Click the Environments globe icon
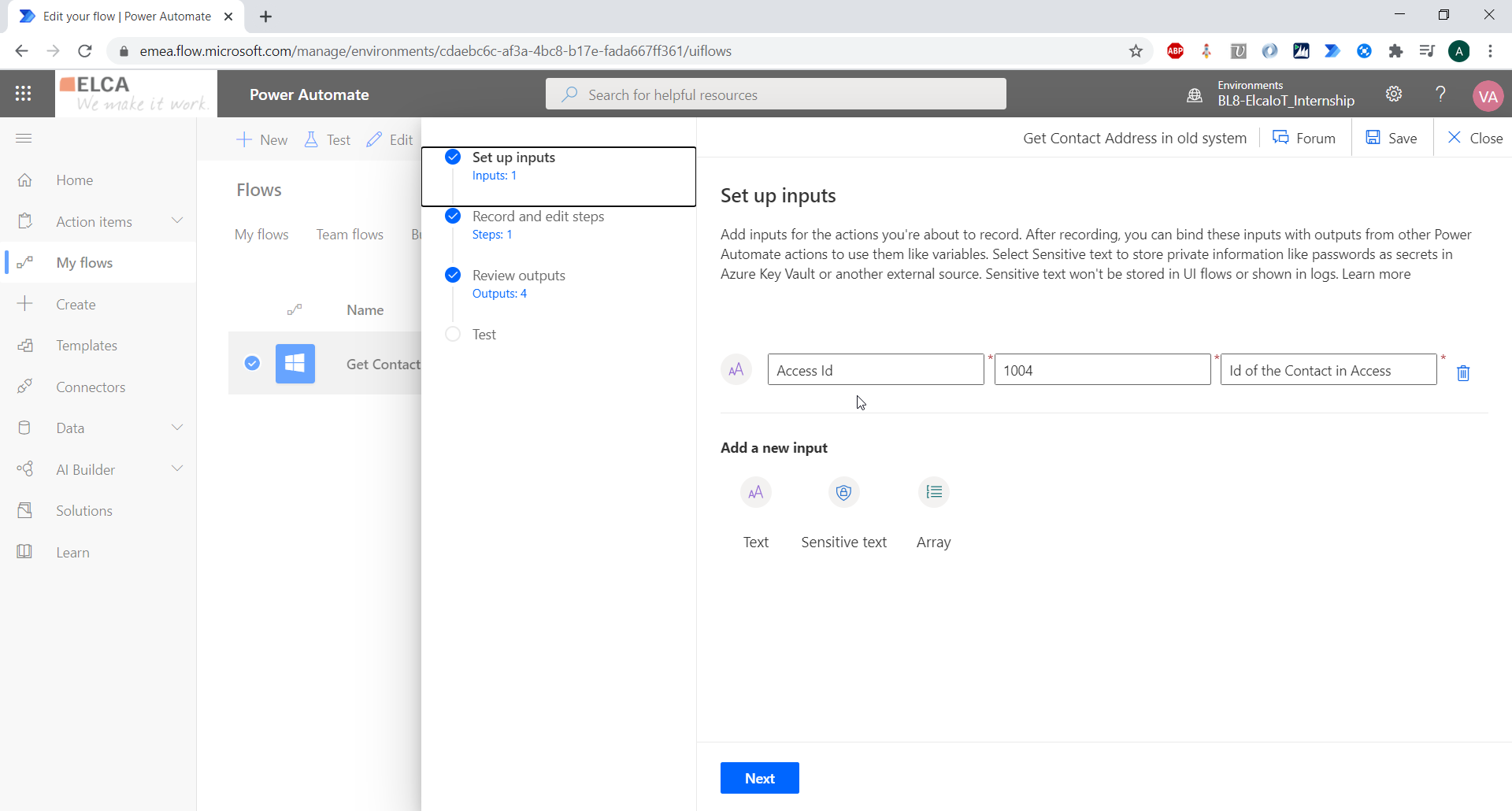This screenshot has width=1512, height=811. pos(1195,95)
